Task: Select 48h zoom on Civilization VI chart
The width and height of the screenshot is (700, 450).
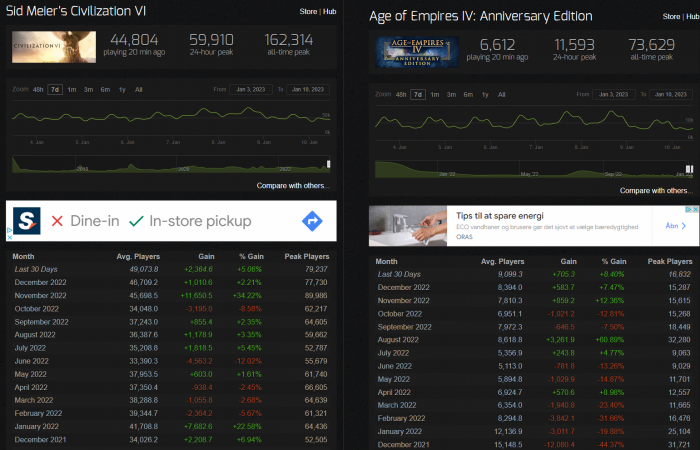Action: pyautogui.click(x=38, y=90)
